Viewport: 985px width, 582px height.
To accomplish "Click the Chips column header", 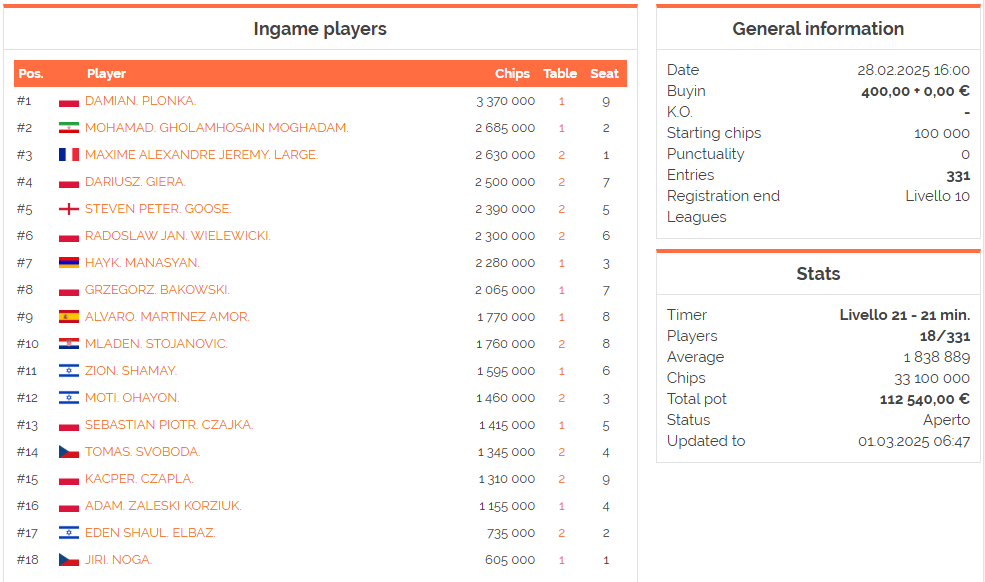I will point(512,74).
